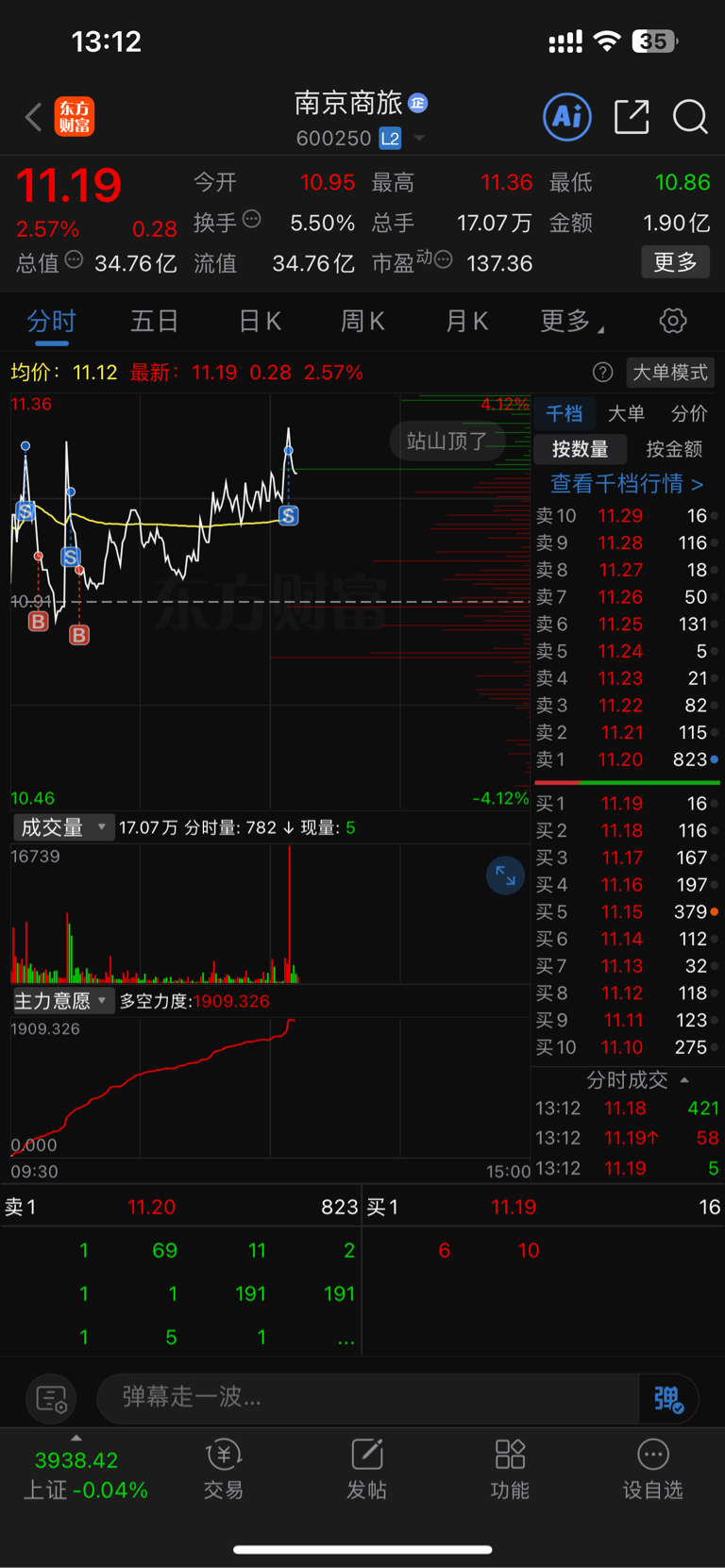This screenshot has height=1568, width=725.
Task: Select the 大单 tab
Action: pos(627,413)
